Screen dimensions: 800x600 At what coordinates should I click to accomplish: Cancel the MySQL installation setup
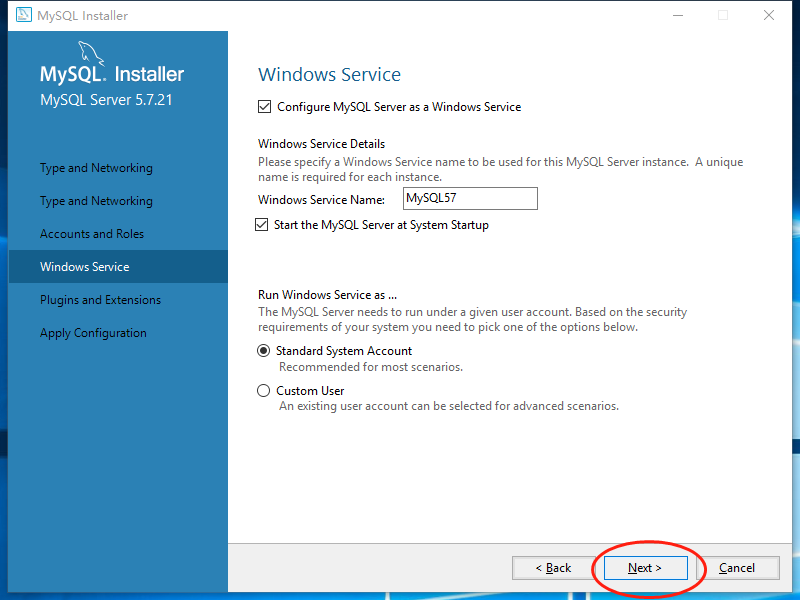point(737,568)
